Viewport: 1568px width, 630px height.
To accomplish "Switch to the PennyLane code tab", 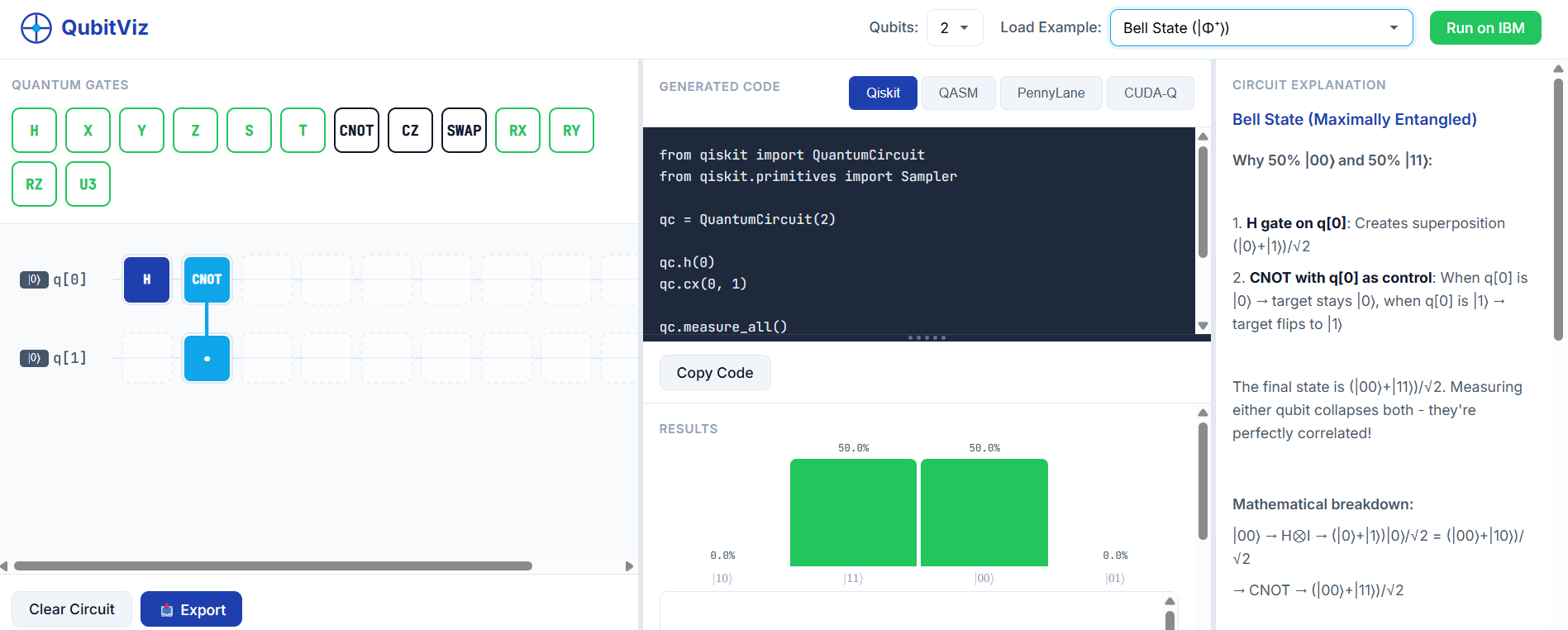I will coord(1051,93).
